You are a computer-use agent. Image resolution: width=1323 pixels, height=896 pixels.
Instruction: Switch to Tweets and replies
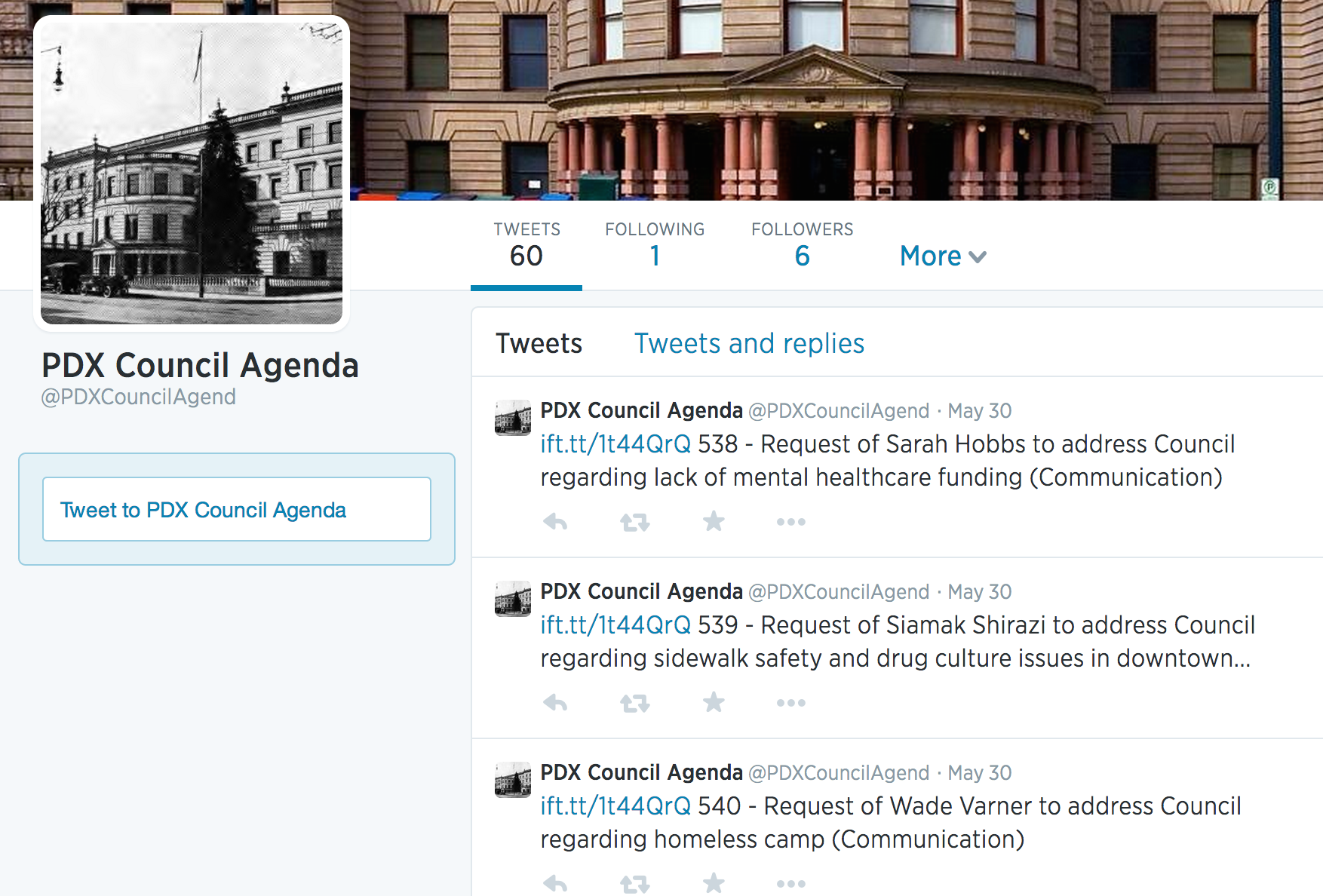(x=749, y=344)
